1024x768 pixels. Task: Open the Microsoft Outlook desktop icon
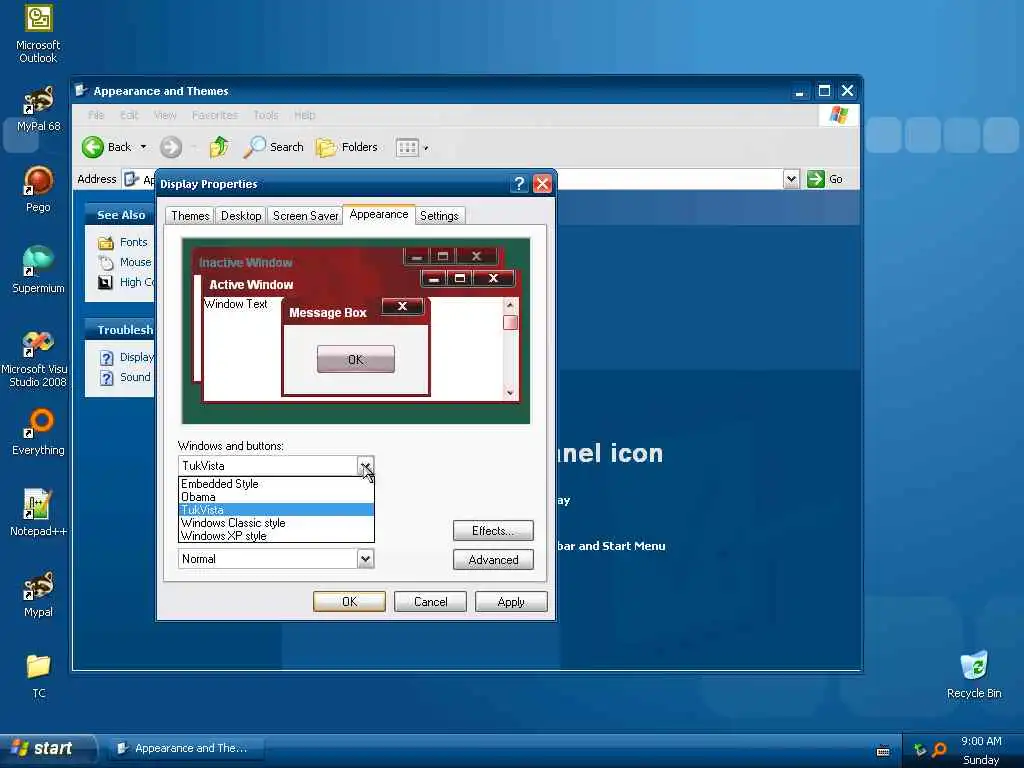pyautogui.click(x=38, y=34)
